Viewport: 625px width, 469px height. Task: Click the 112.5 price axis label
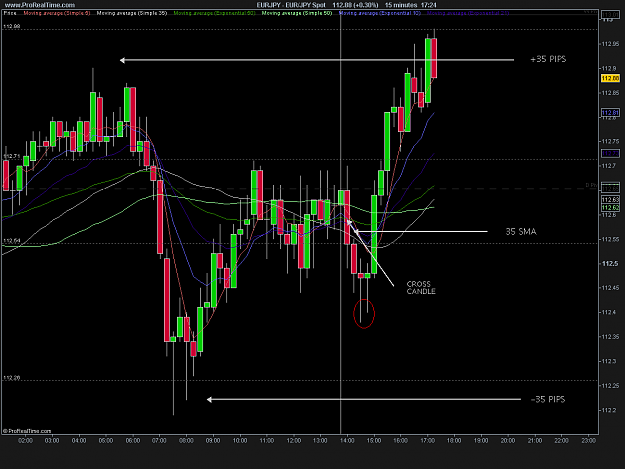(610, 263)
